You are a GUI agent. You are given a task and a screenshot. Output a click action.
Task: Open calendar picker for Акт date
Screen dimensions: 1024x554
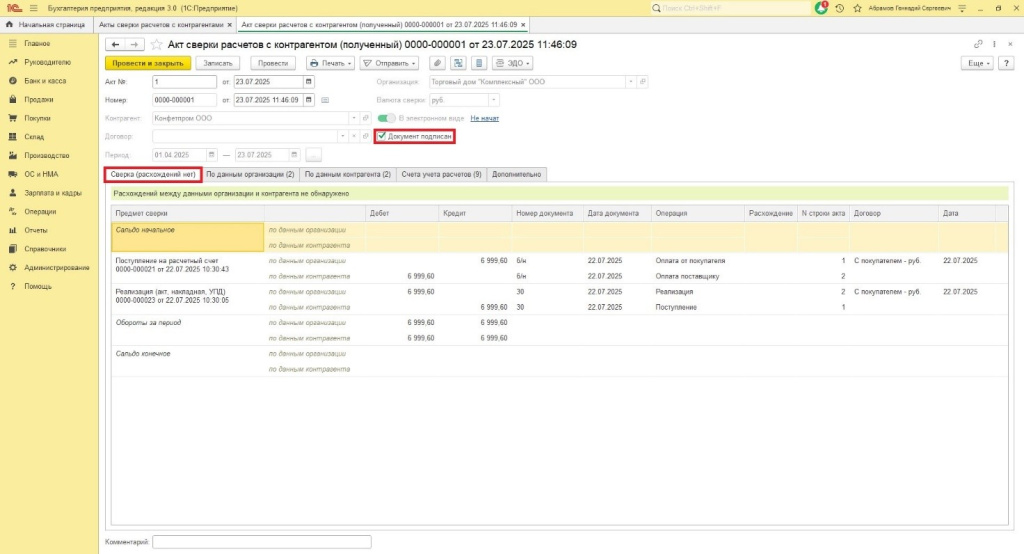coord(308,82)
